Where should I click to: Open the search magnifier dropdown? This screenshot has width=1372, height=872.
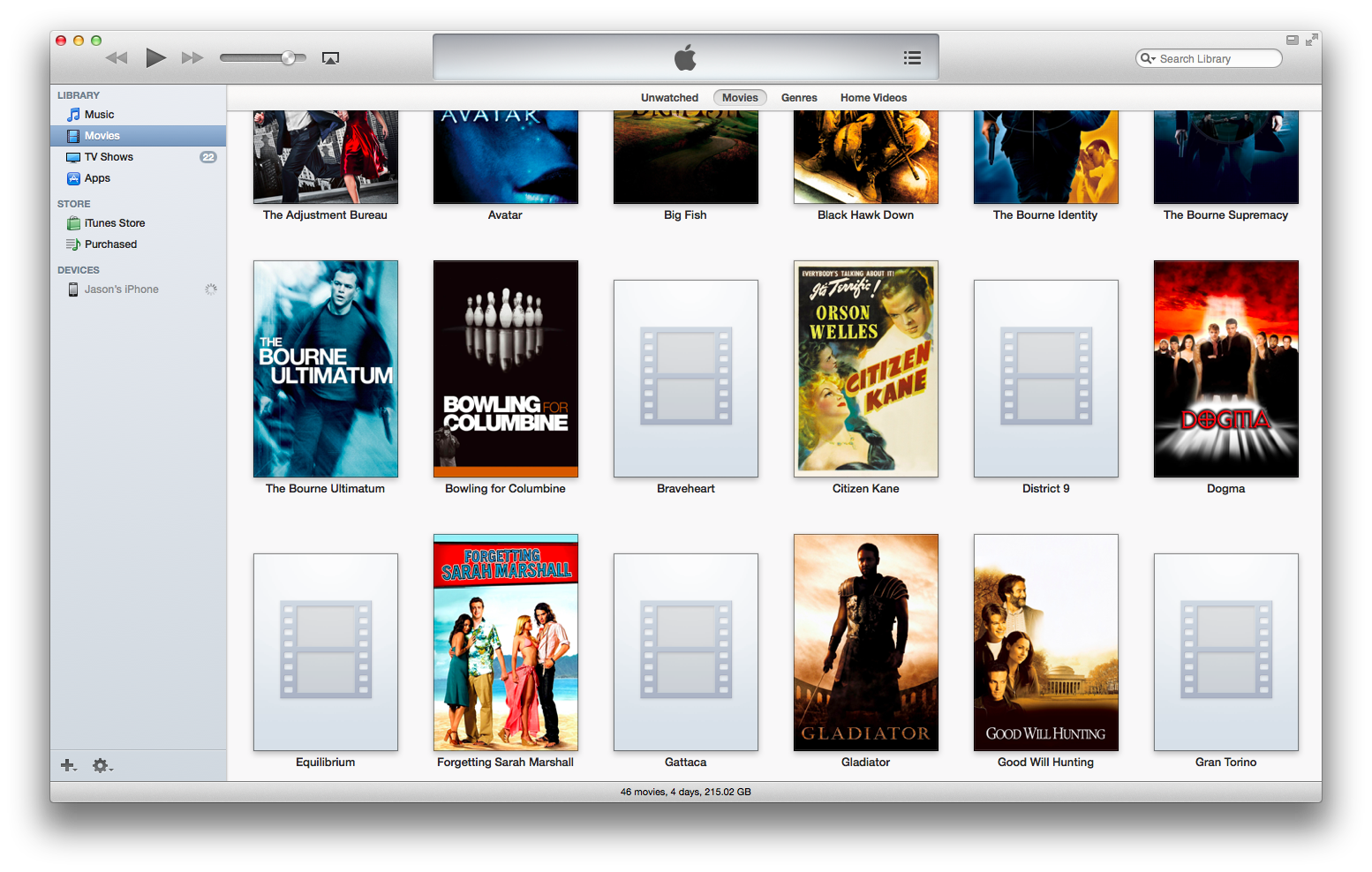[x=1148, y=58]
